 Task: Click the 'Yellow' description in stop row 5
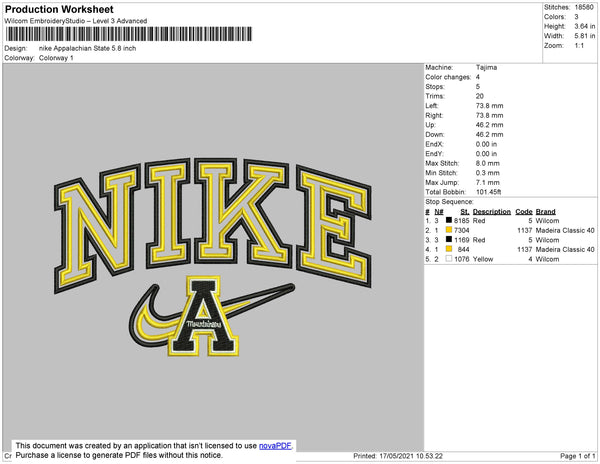483,259
